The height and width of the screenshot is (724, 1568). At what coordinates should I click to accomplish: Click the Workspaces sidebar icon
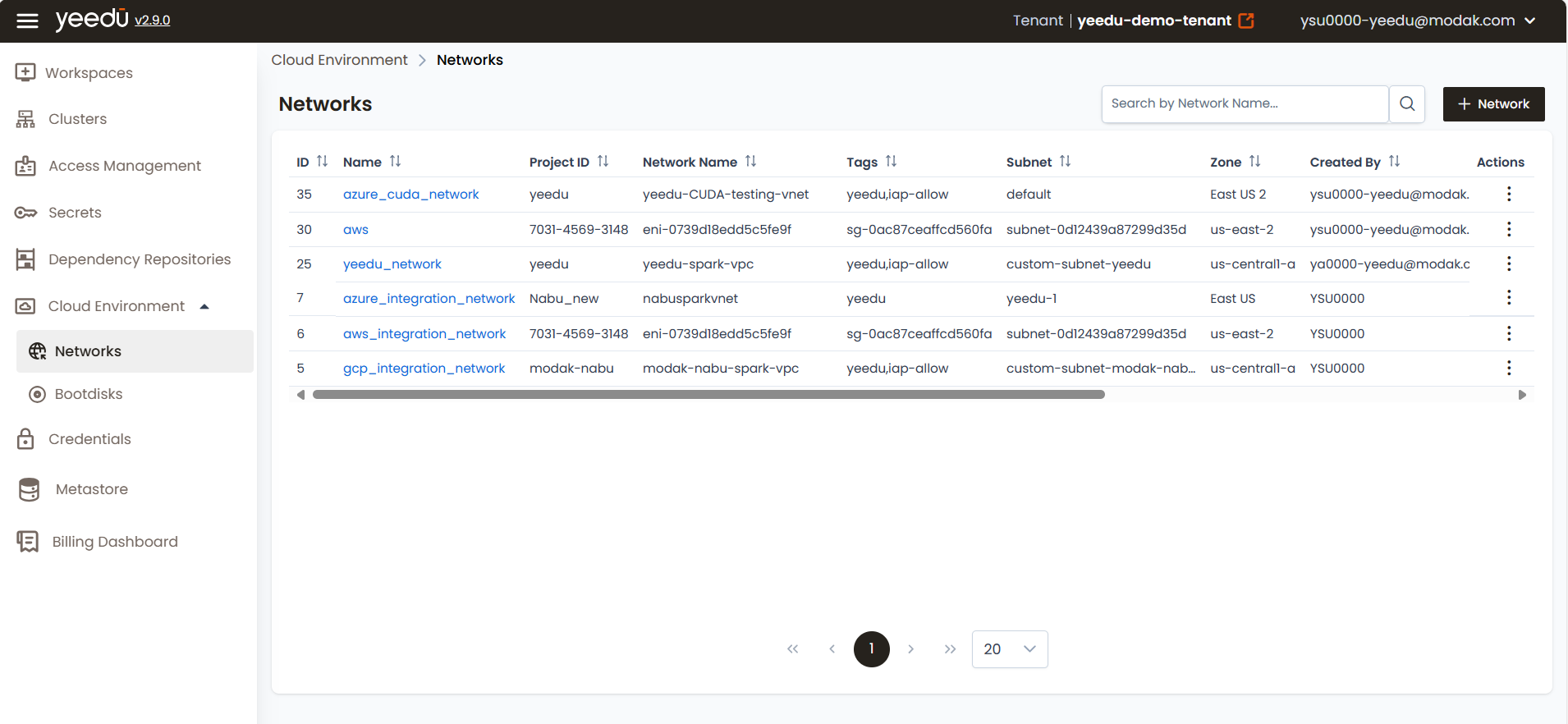(x=25, y=72)
